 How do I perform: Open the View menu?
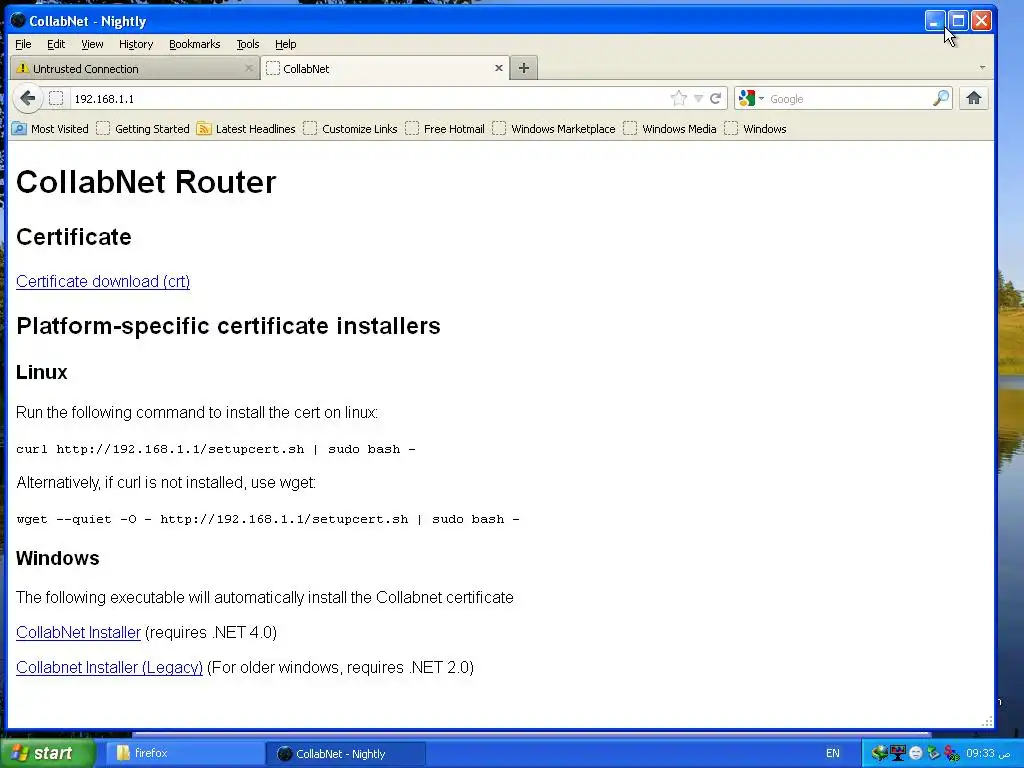tap(92, 44)
